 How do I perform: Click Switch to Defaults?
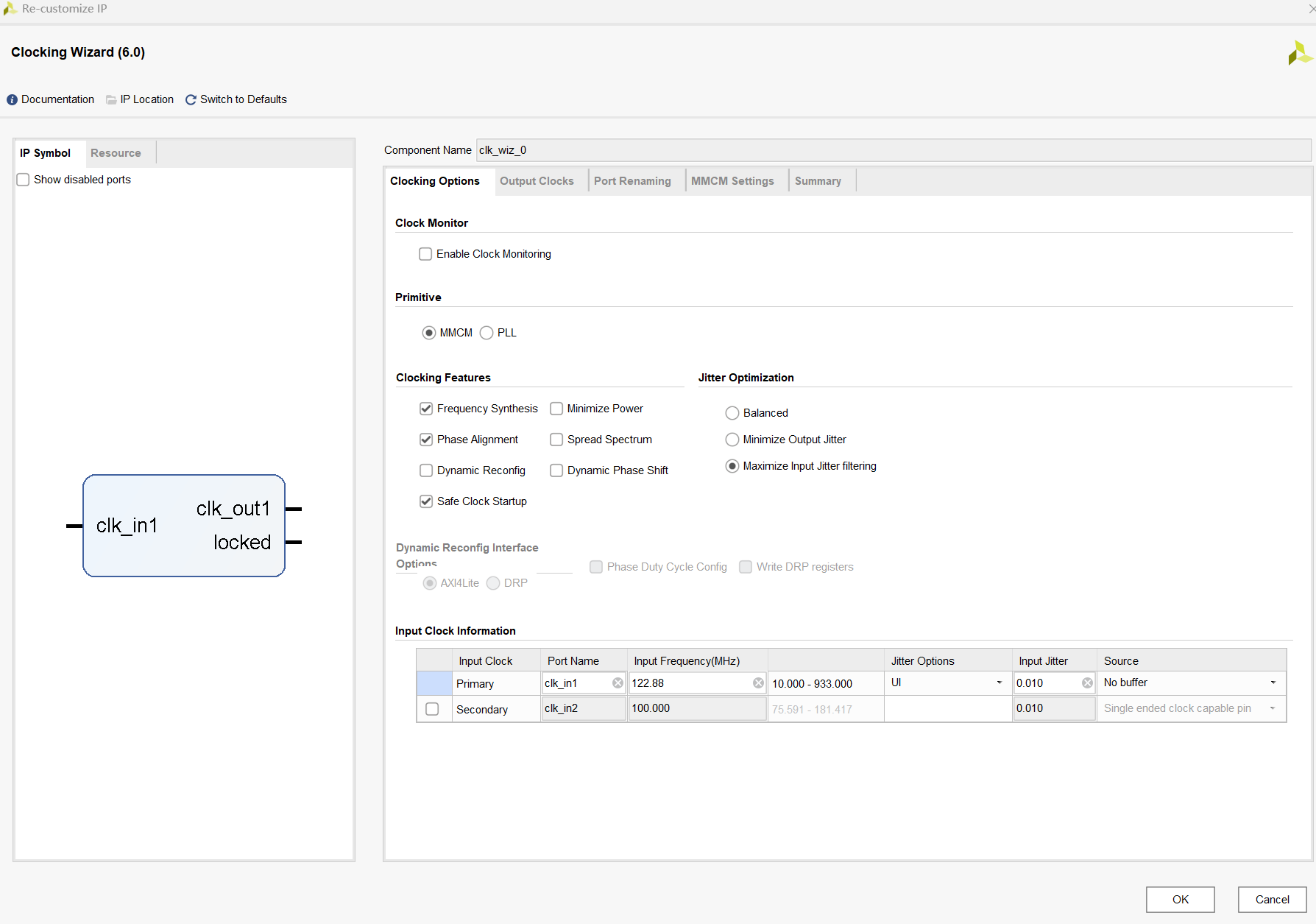point(244,99)
